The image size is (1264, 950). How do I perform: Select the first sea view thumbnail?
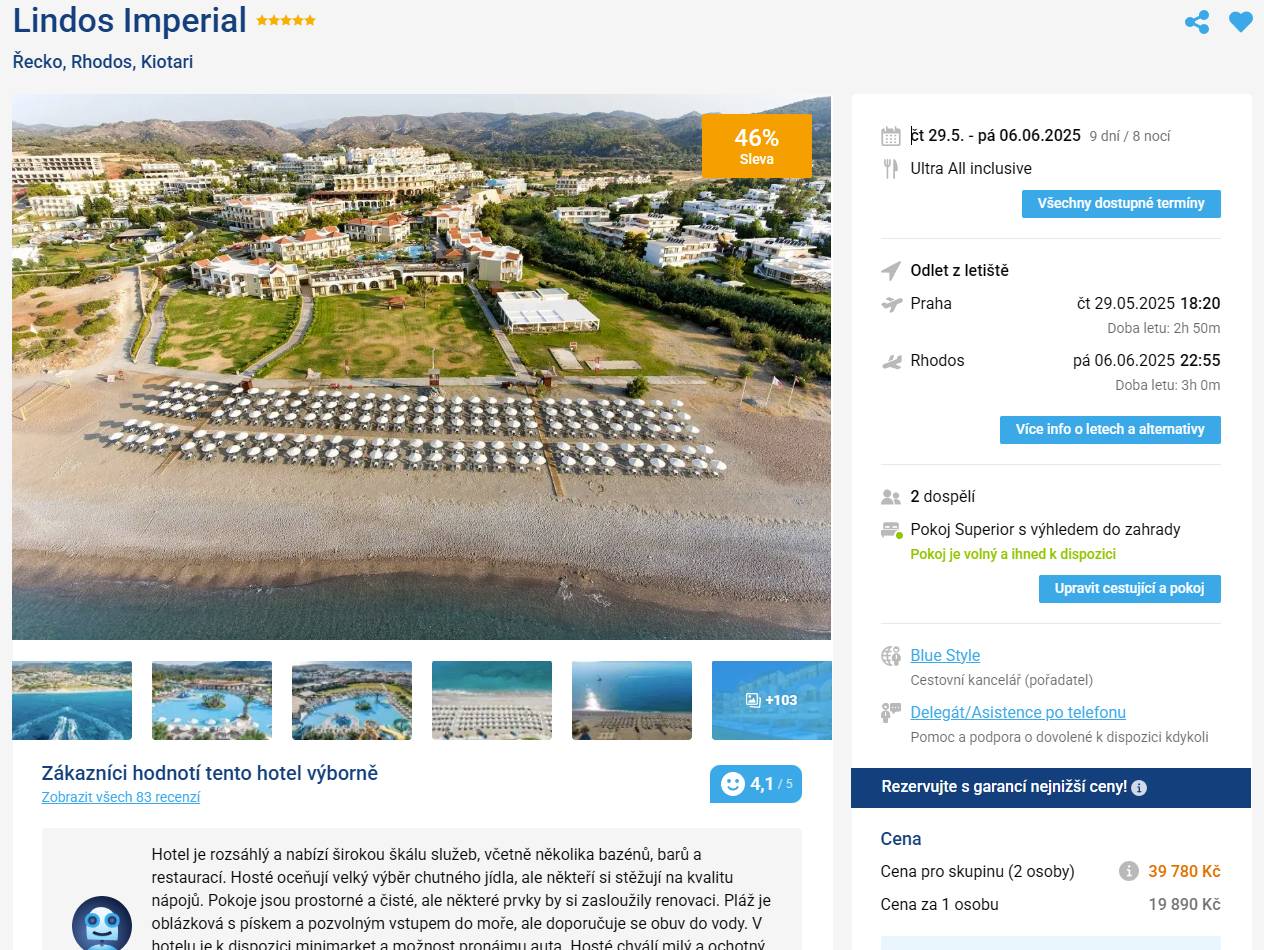pyautogui.click(x=72, y=700)
